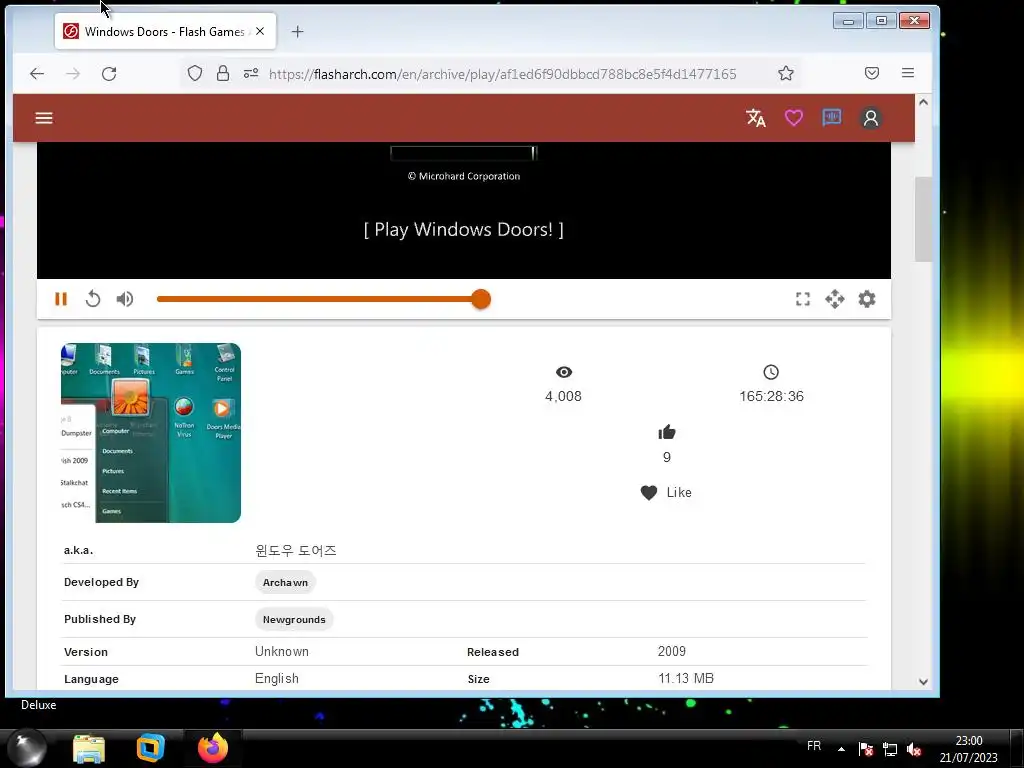The width and height of the screenshot is (1024, 768).
Task: Click the Released year 2009
Action: point(672,651)
